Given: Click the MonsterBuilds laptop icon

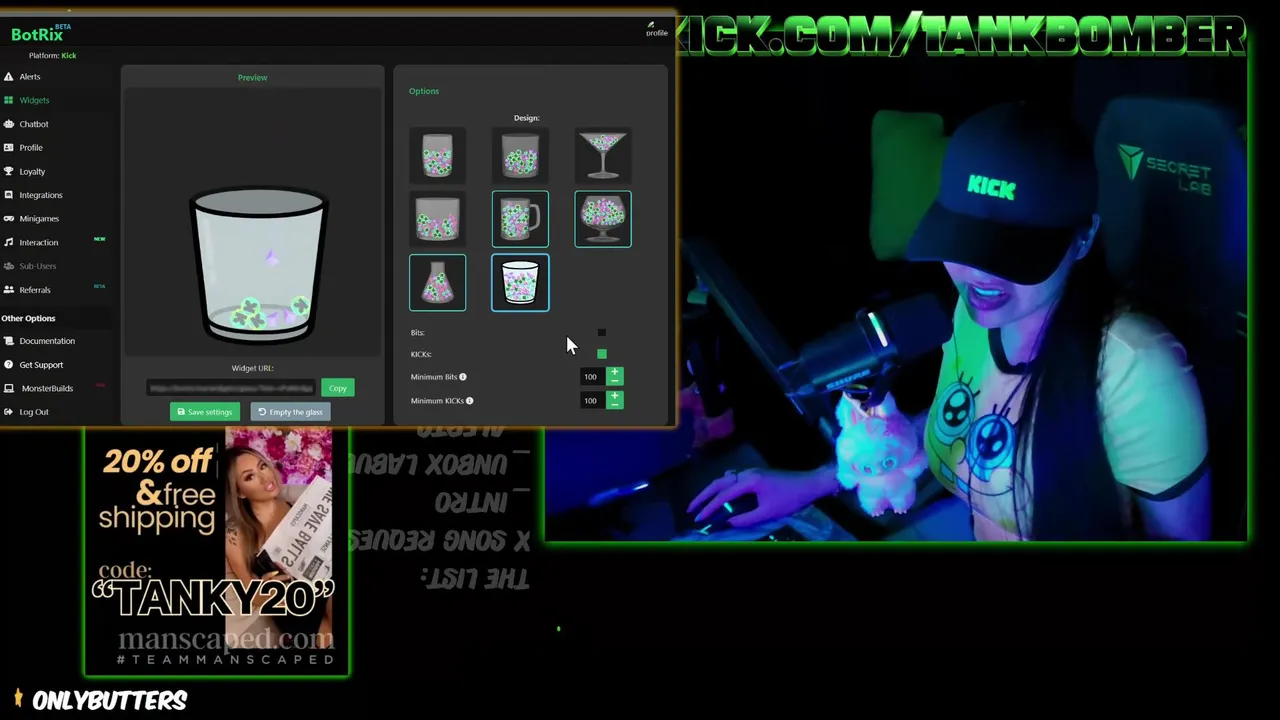Looking at the screenshot, I should click(9, 388).
